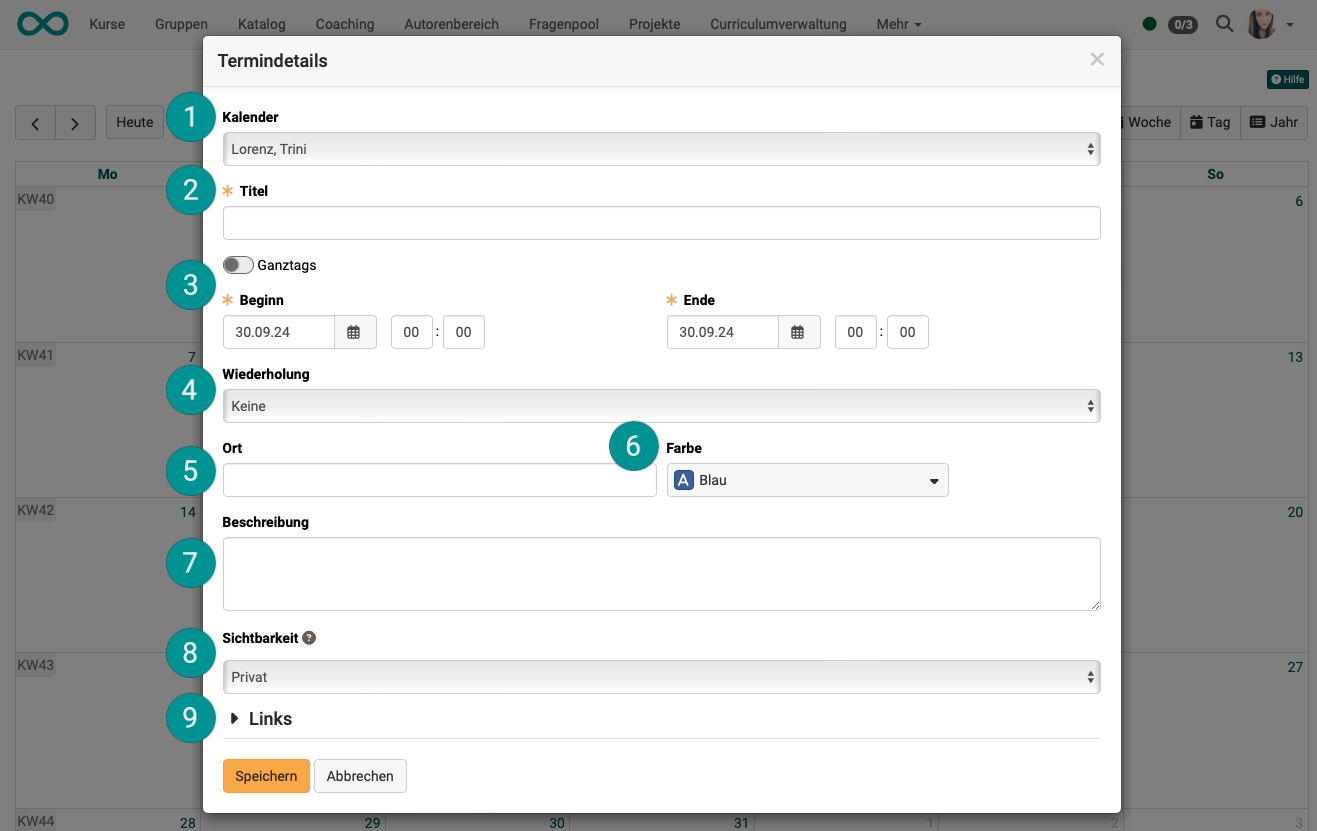Click the Sichtbarkeit help question mark icon
The image size is (1317, 831).
(309, 638)
